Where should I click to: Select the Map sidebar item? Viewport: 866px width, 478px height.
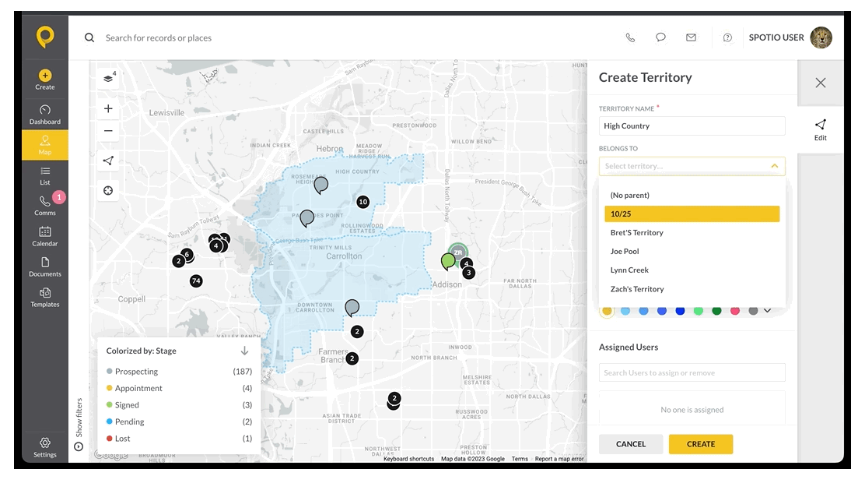(45, 145)
